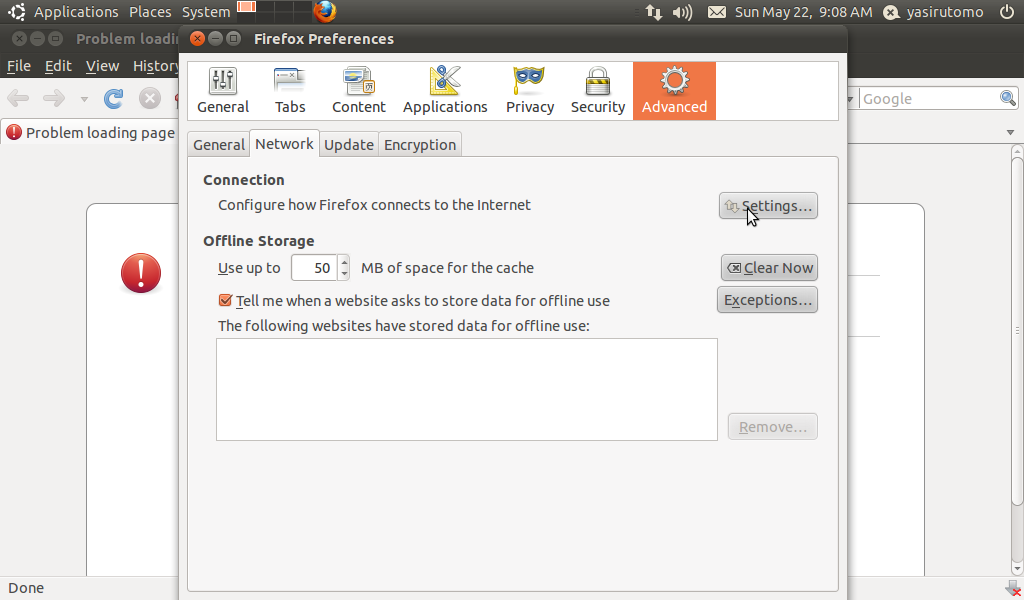Screen dimensions: 1024x600
Task: Decrease cache size with down stepper
Action: 344,274
